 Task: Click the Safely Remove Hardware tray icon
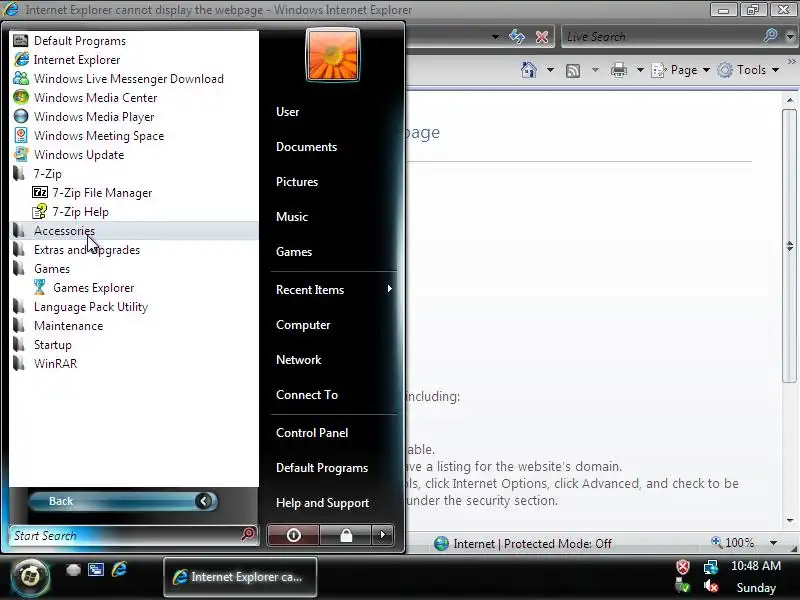683,587
